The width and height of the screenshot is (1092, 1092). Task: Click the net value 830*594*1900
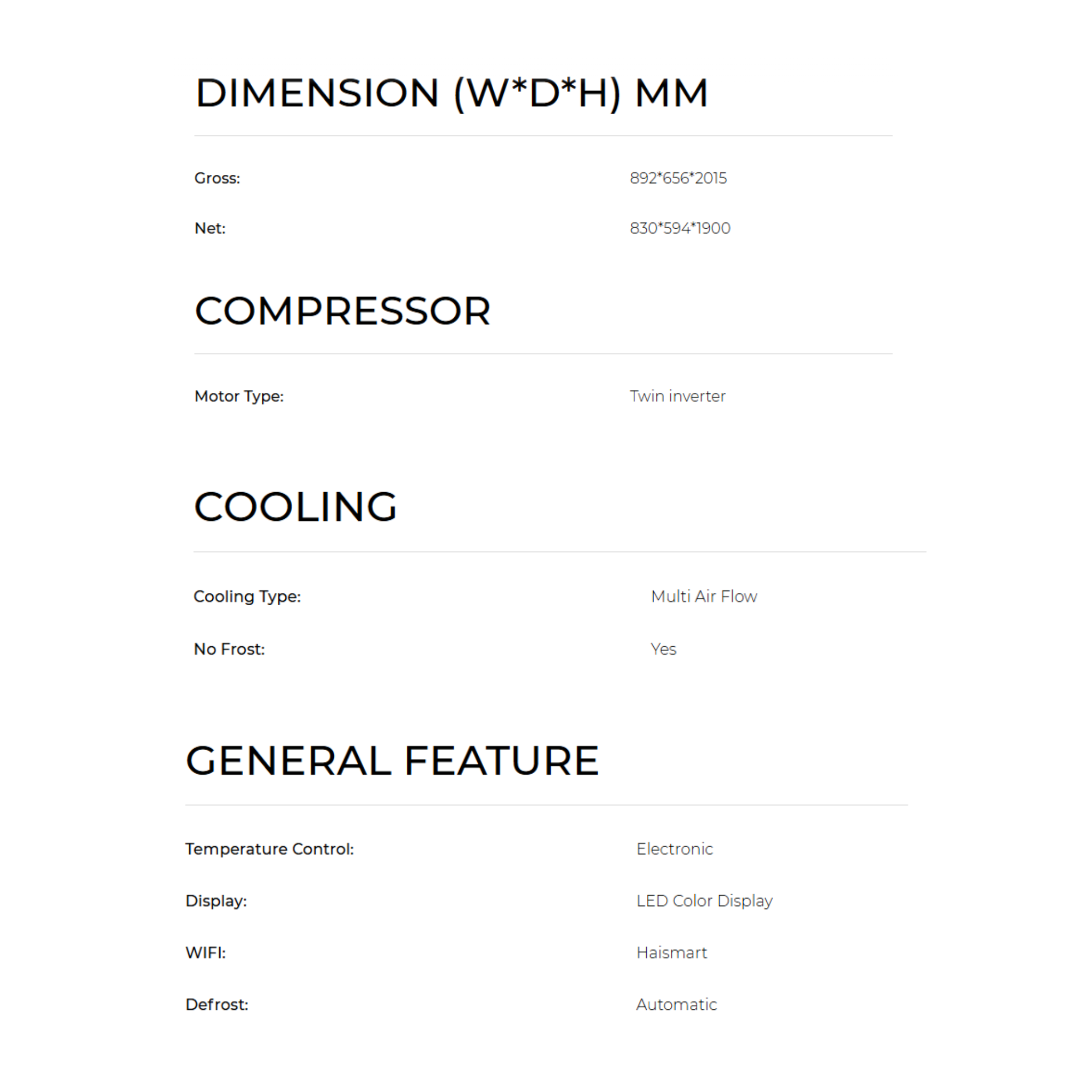(679, 228)
